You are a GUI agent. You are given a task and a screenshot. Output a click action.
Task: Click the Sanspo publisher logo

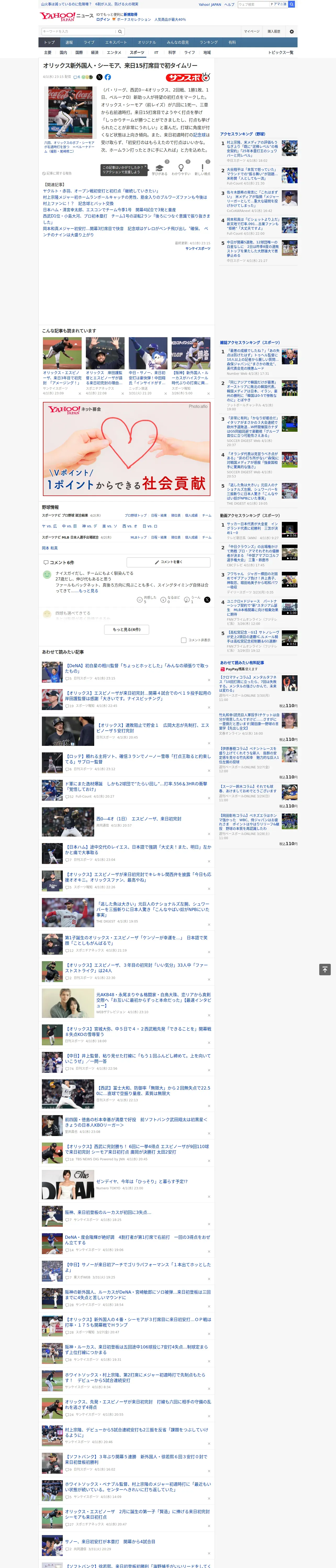(188, 77)
